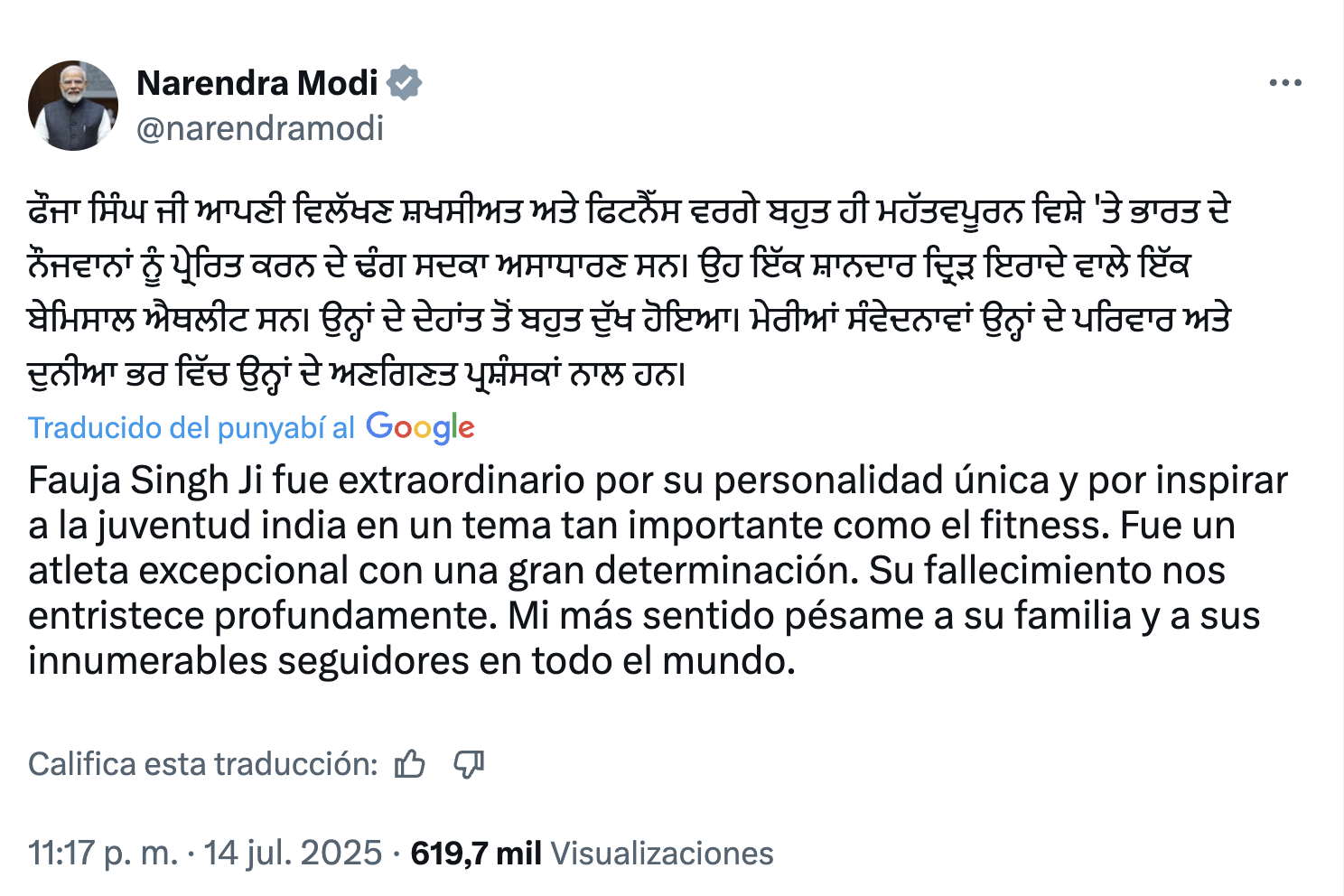
Task: Open the 11:17 p. m. timestamp link
Action: pyautogui.click(x=103, y=853)
